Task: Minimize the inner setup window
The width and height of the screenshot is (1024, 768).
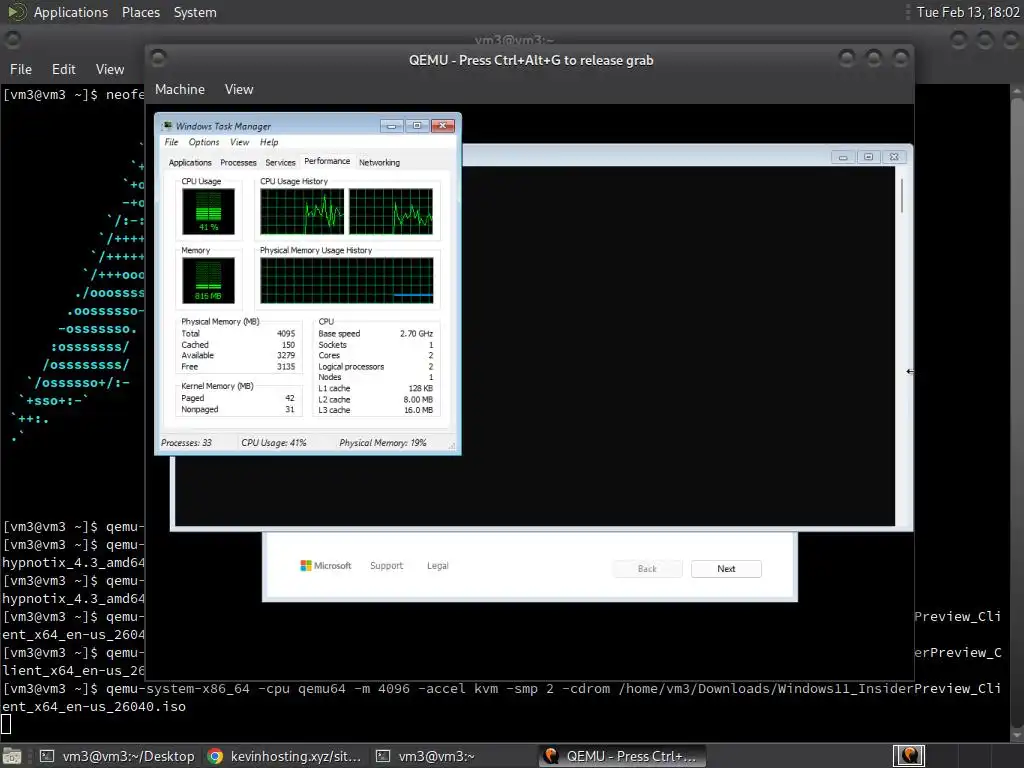Action: coord(842,157)
